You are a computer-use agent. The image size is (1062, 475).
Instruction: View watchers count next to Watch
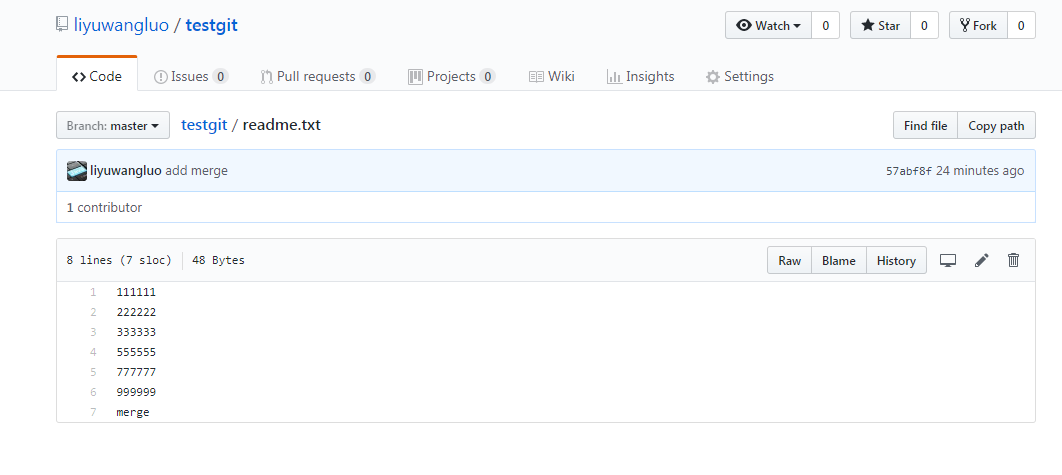tap(826, 26)
